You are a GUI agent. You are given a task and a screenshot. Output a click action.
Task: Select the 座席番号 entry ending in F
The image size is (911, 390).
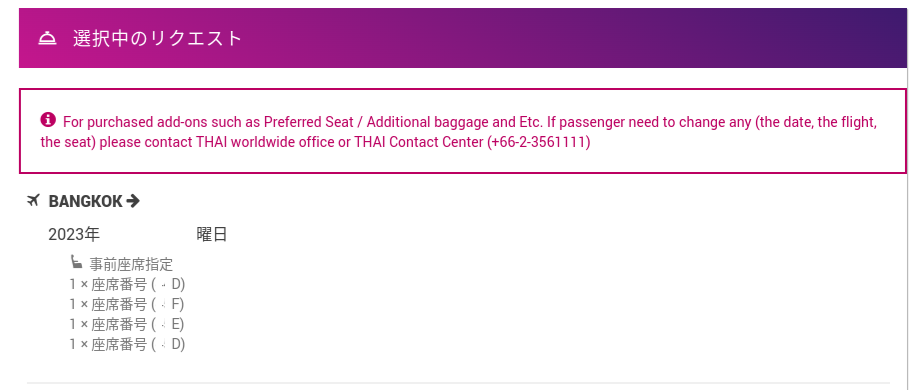tap(127, 304)
